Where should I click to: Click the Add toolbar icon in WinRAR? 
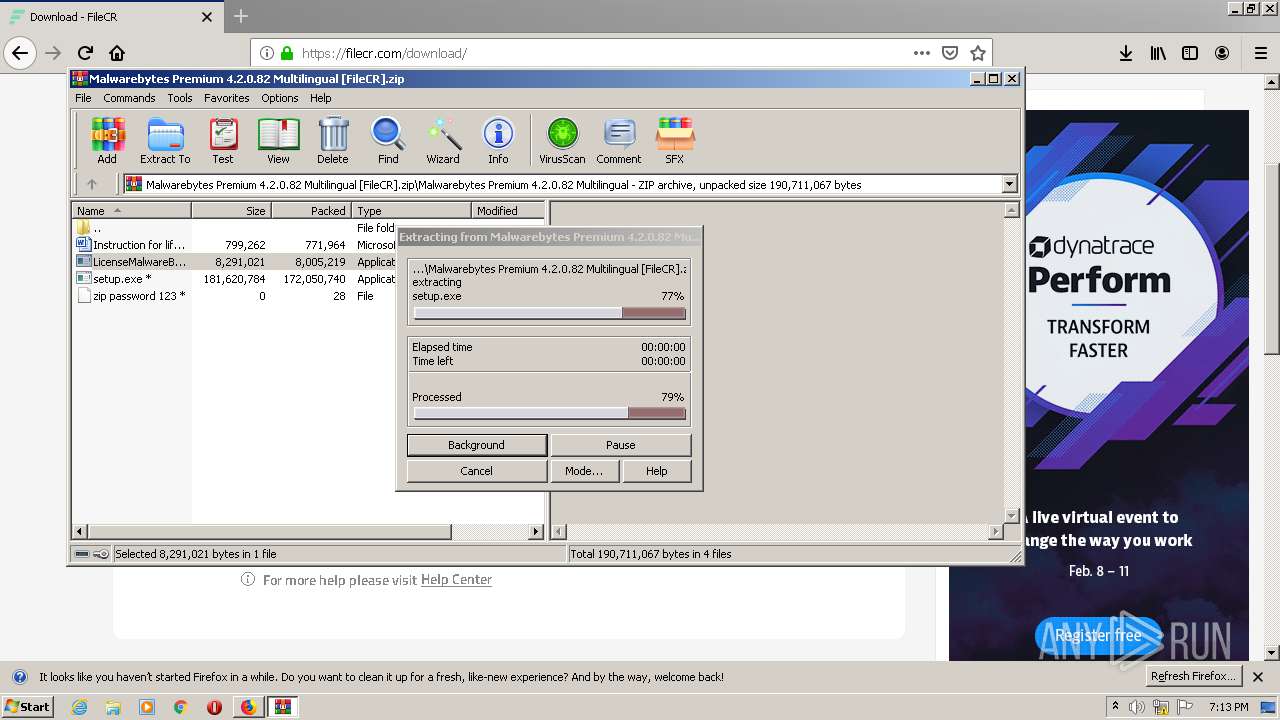point(107,140)
